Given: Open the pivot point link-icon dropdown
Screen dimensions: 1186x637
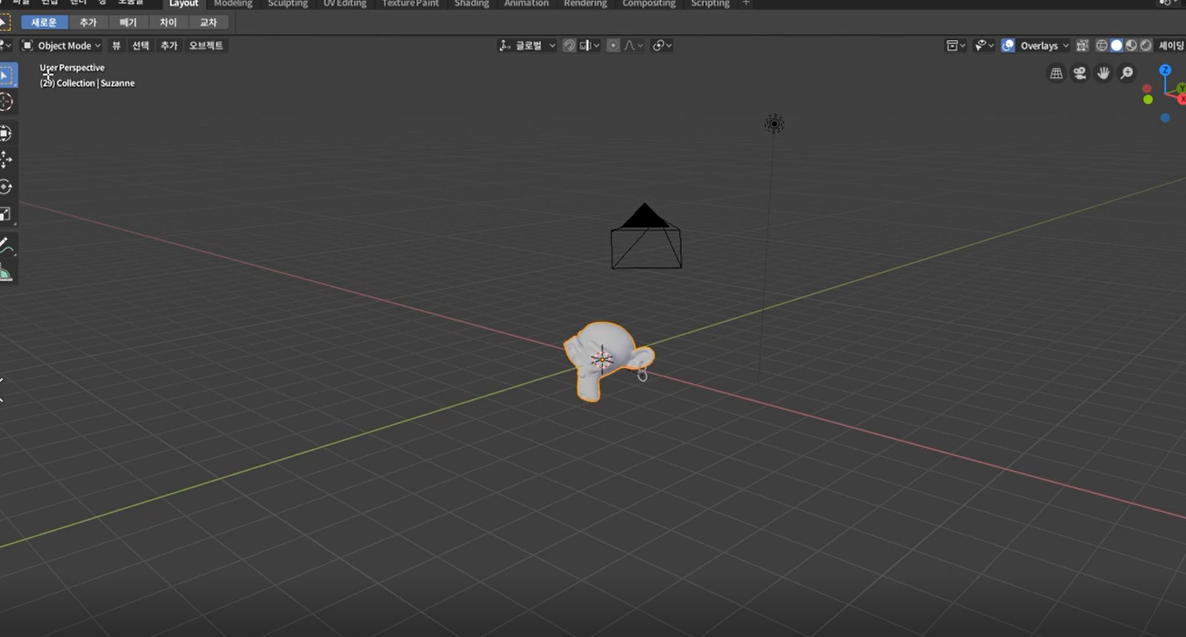Looking at the screenshot, I should click(x=662, y=45).
